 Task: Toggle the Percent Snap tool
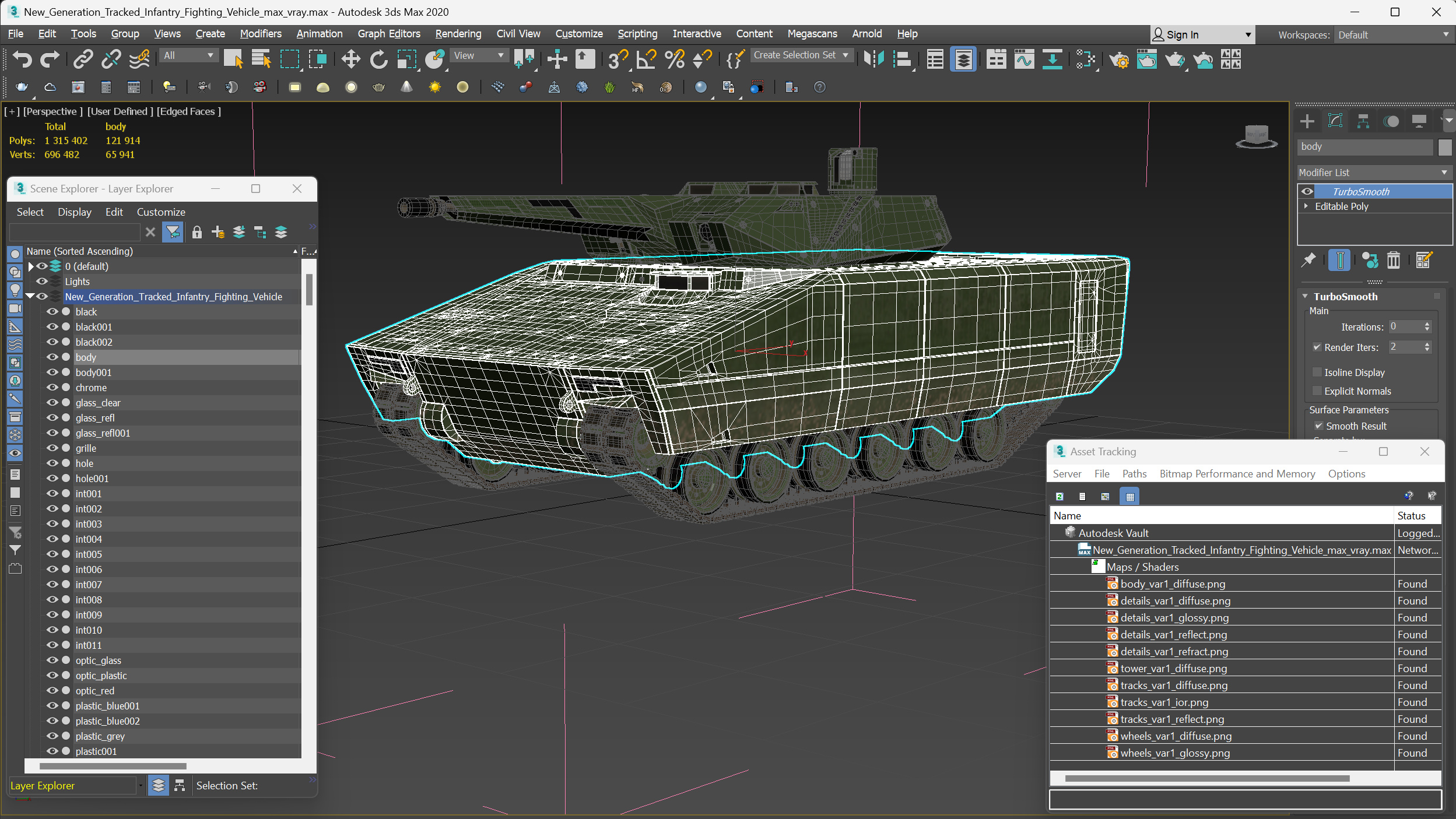[x=675, y=59]
